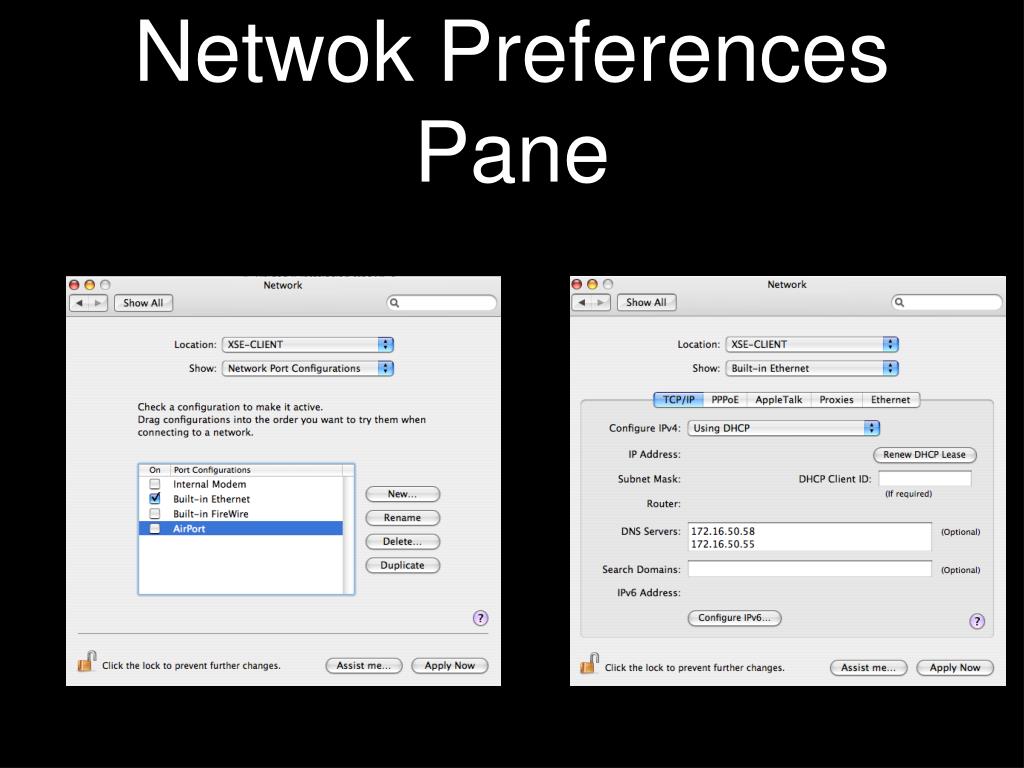Click the Port Configurations column header
The height and width of the screenshot is (768, 1024).
click(257, 470)
